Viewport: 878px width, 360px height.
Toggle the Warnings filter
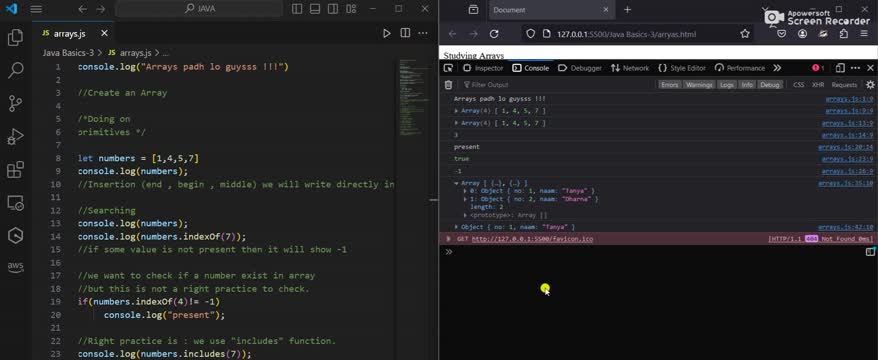coord(699,85)
